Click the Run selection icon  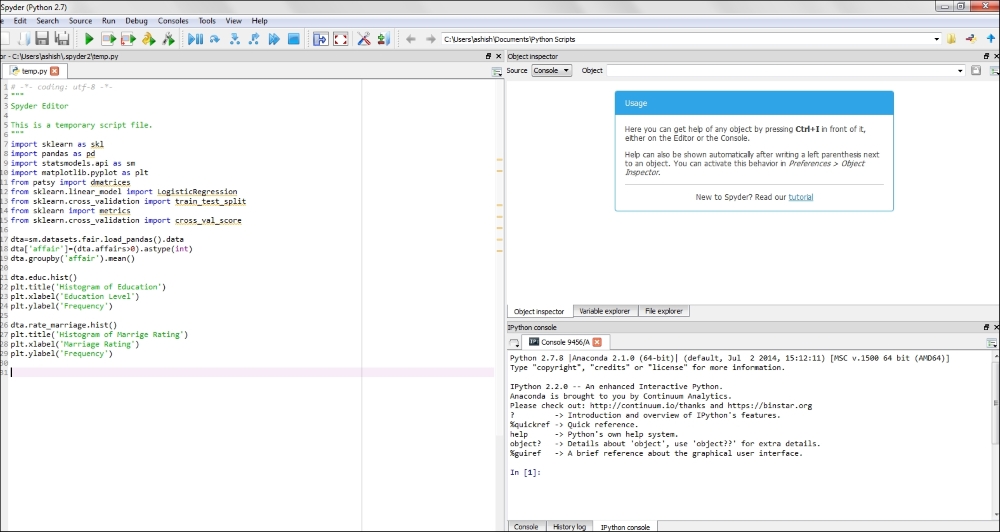tap(149, 39)
